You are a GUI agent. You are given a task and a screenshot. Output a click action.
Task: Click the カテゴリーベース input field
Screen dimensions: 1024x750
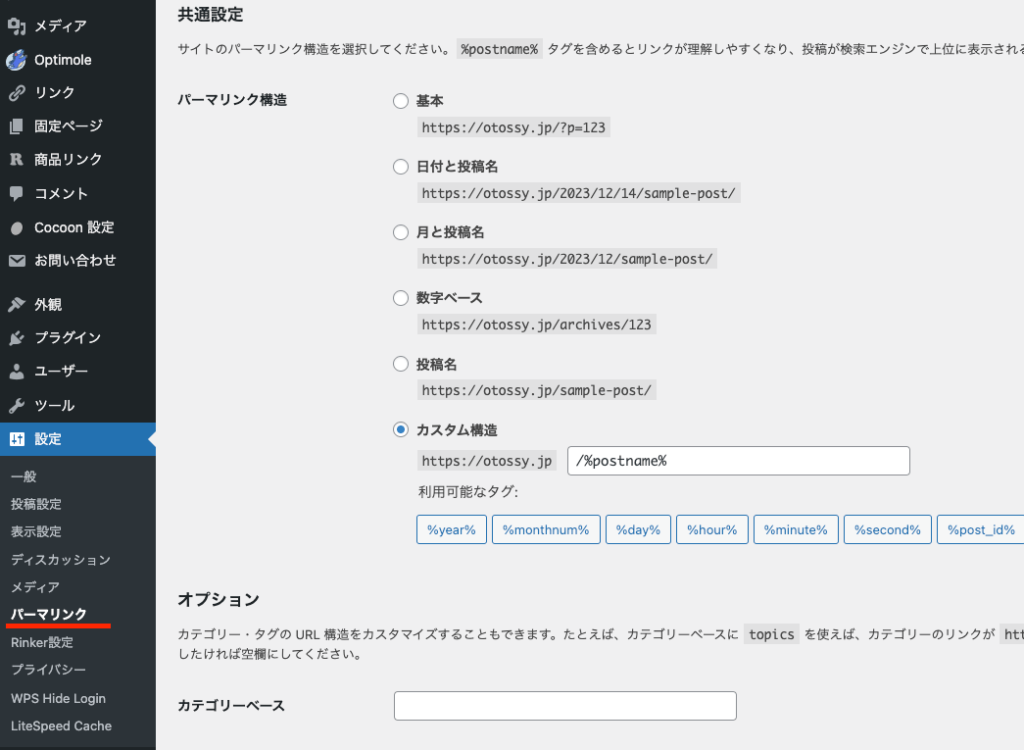[x=565, y=706]
